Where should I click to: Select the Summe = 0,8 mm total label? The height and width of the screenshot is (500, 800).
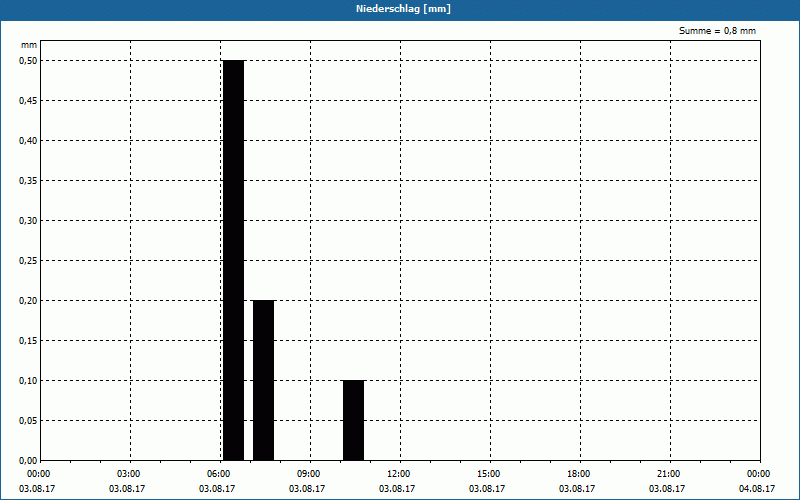(x=717, y=31)
